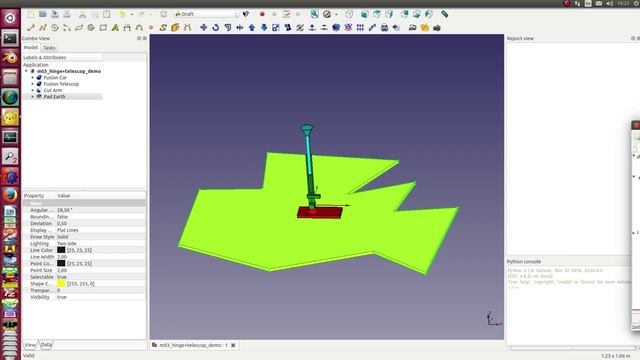640x360 pixels.
Task: Select the Draft Text 'A' tool
Action: 115,28
